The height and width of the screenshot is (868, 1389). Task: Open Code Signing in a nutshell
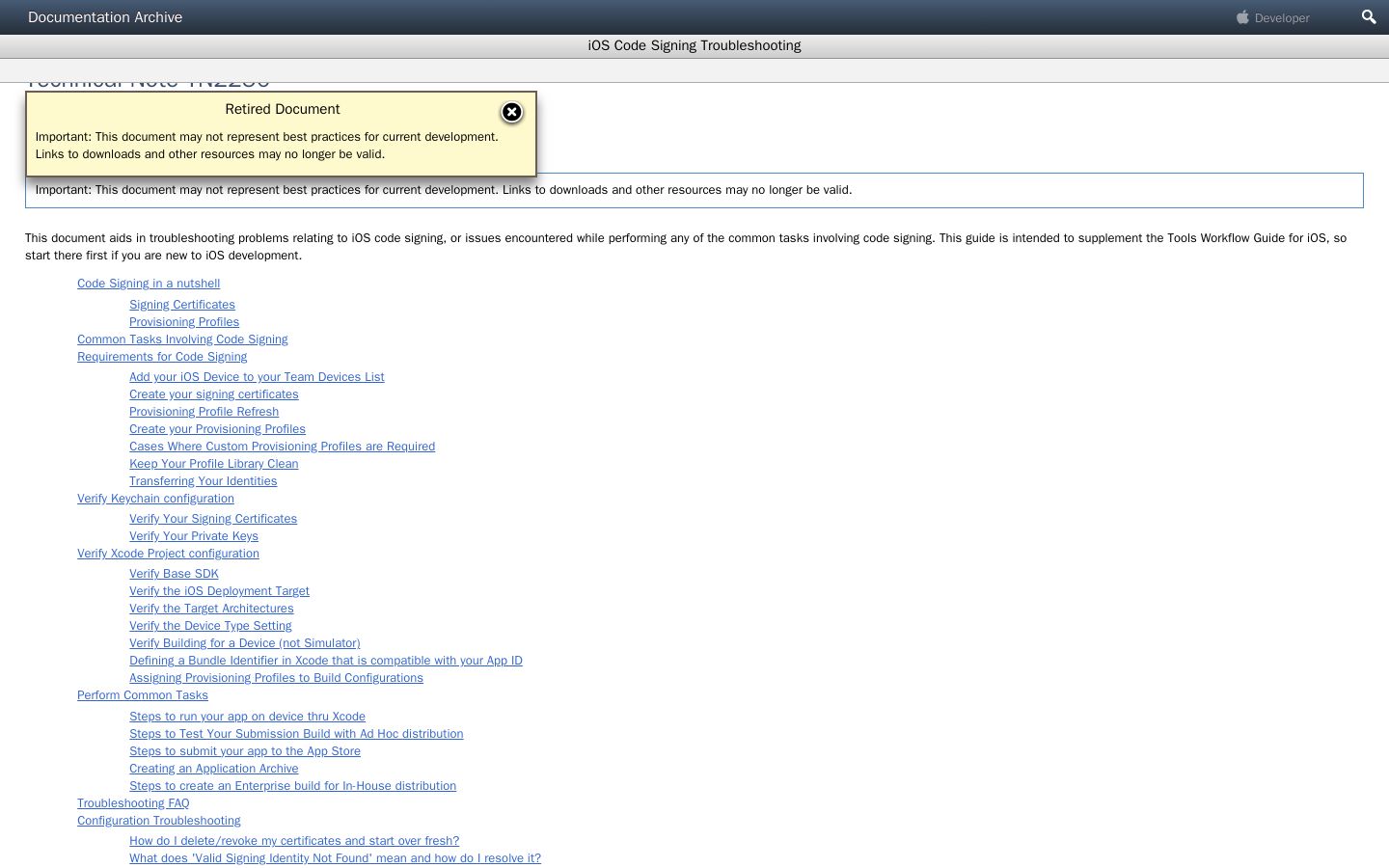tap(149, 284)
